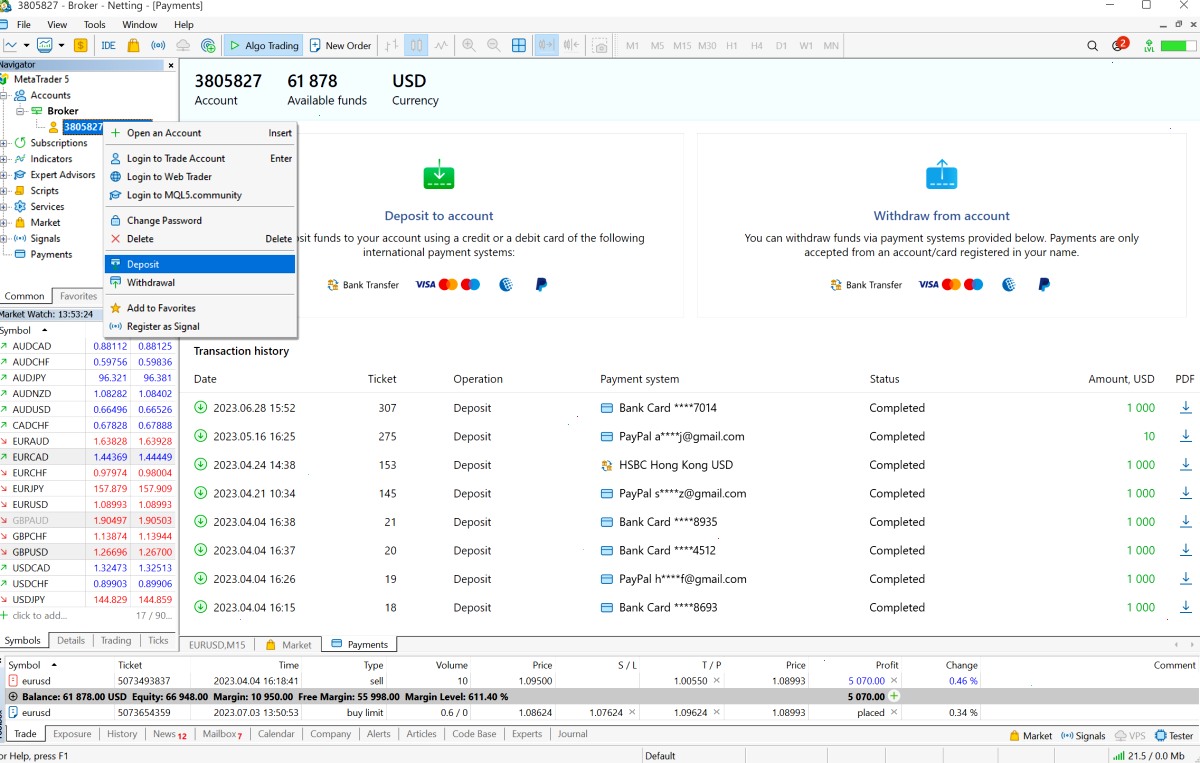
Task: Take a screenshot with camera icon
Action: click(600, 45)
